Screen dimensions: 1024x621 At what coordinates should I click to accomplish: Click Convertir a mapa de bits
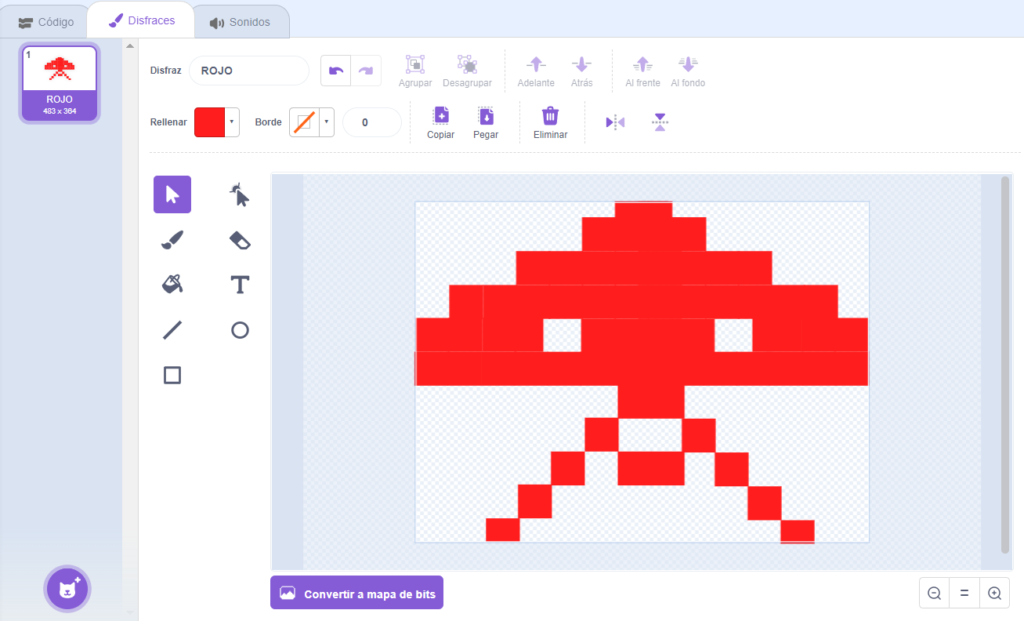(357, 593)
